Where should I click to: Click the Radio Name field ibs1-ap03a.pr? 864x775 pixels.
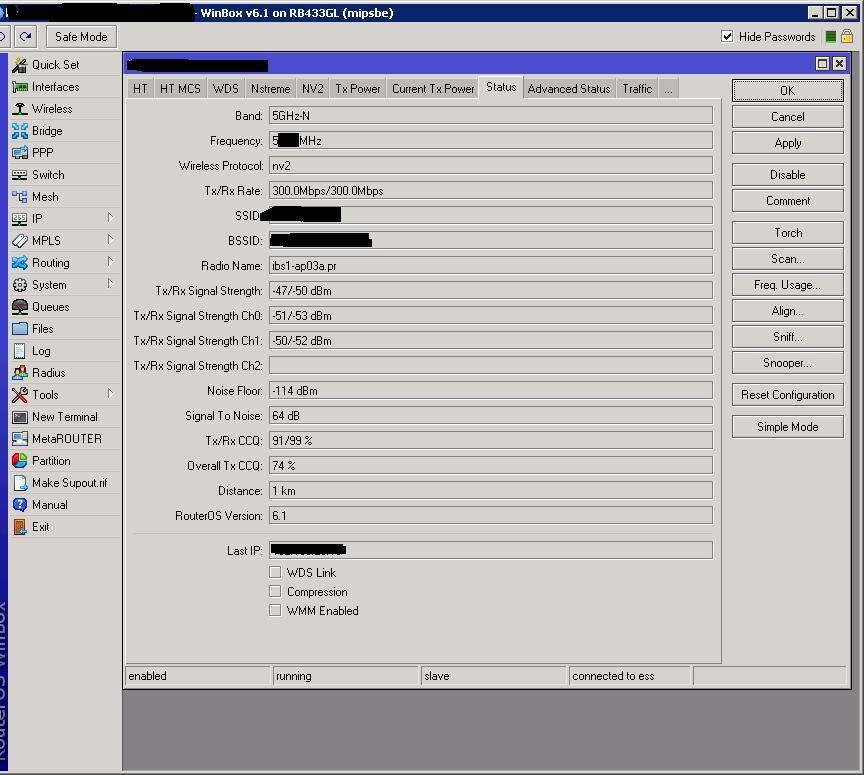tap(490, 266)
